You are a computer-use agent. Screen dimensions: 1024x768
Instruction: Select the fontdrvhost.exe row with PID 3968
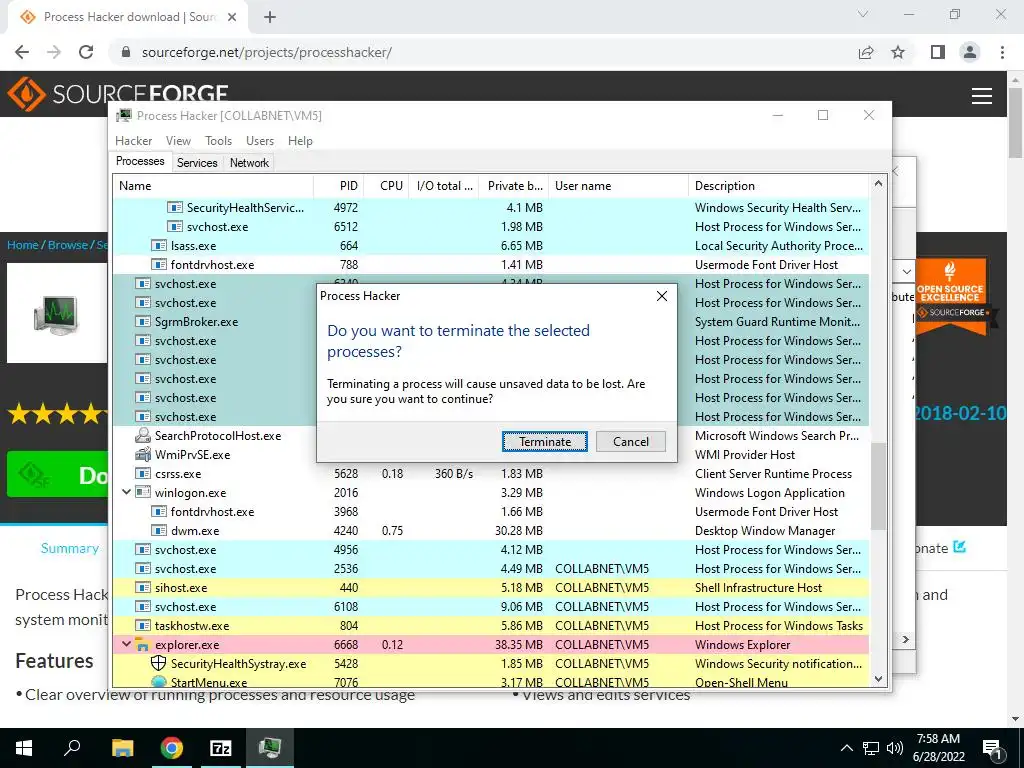pyautogui.click(x=491, y=511)
